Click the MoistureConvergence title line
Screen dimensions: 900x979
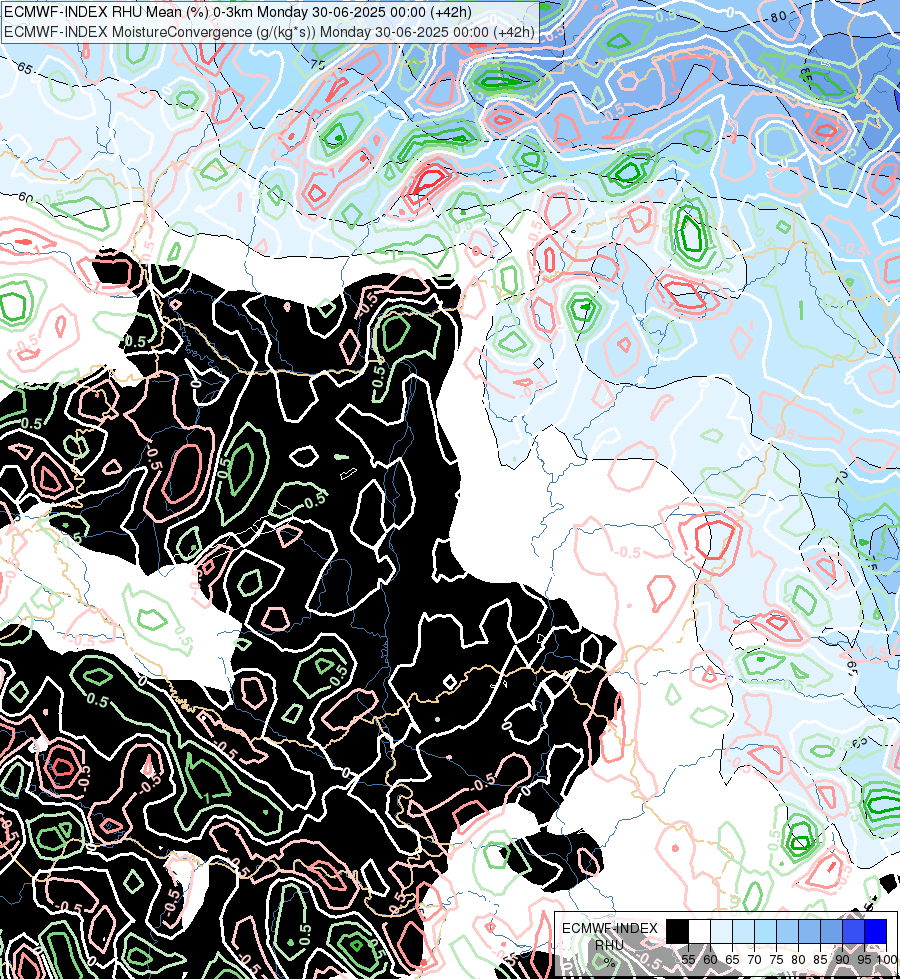(x=269, y=32)
